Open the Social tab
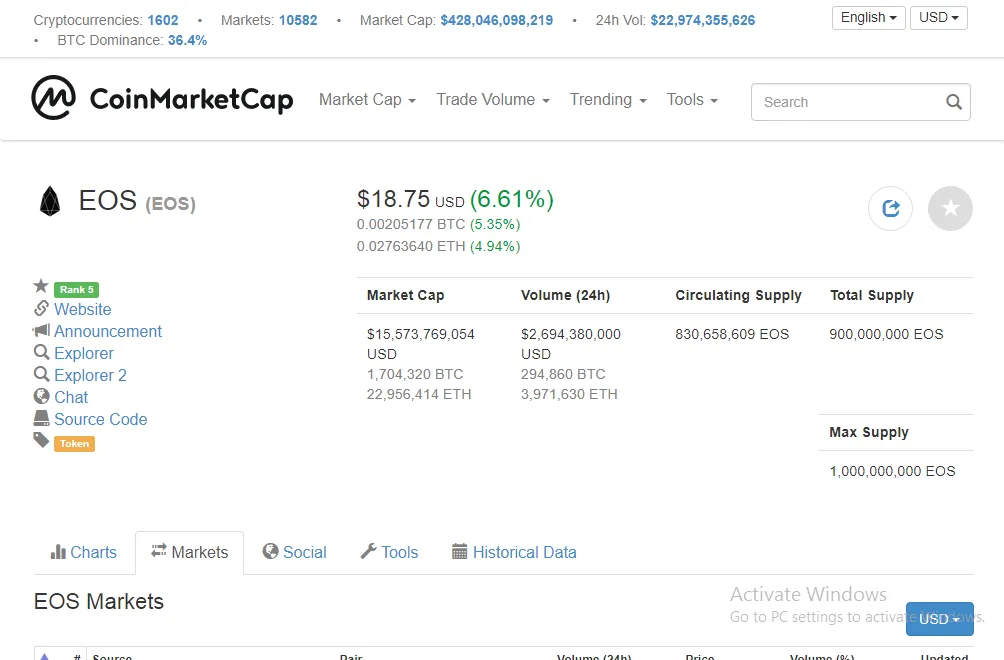Screen dimensions: 1004x660 point(295,552)
